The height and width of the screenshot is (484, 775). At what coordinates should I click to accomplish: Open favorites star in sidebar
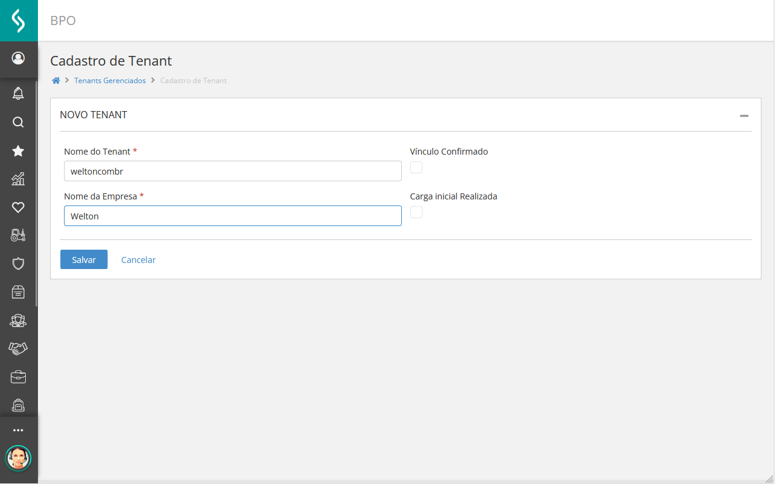[x=18, y=151]
